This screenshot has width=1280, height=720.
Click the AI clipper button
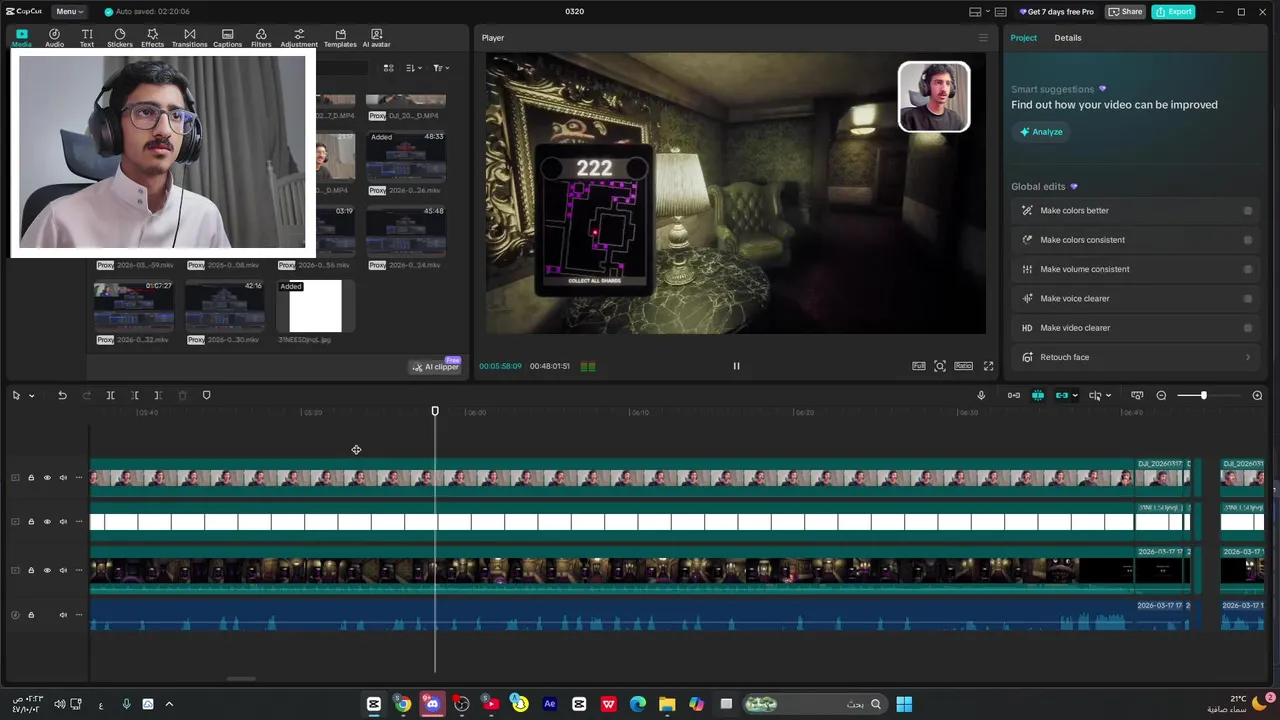(x=436, y=367)
